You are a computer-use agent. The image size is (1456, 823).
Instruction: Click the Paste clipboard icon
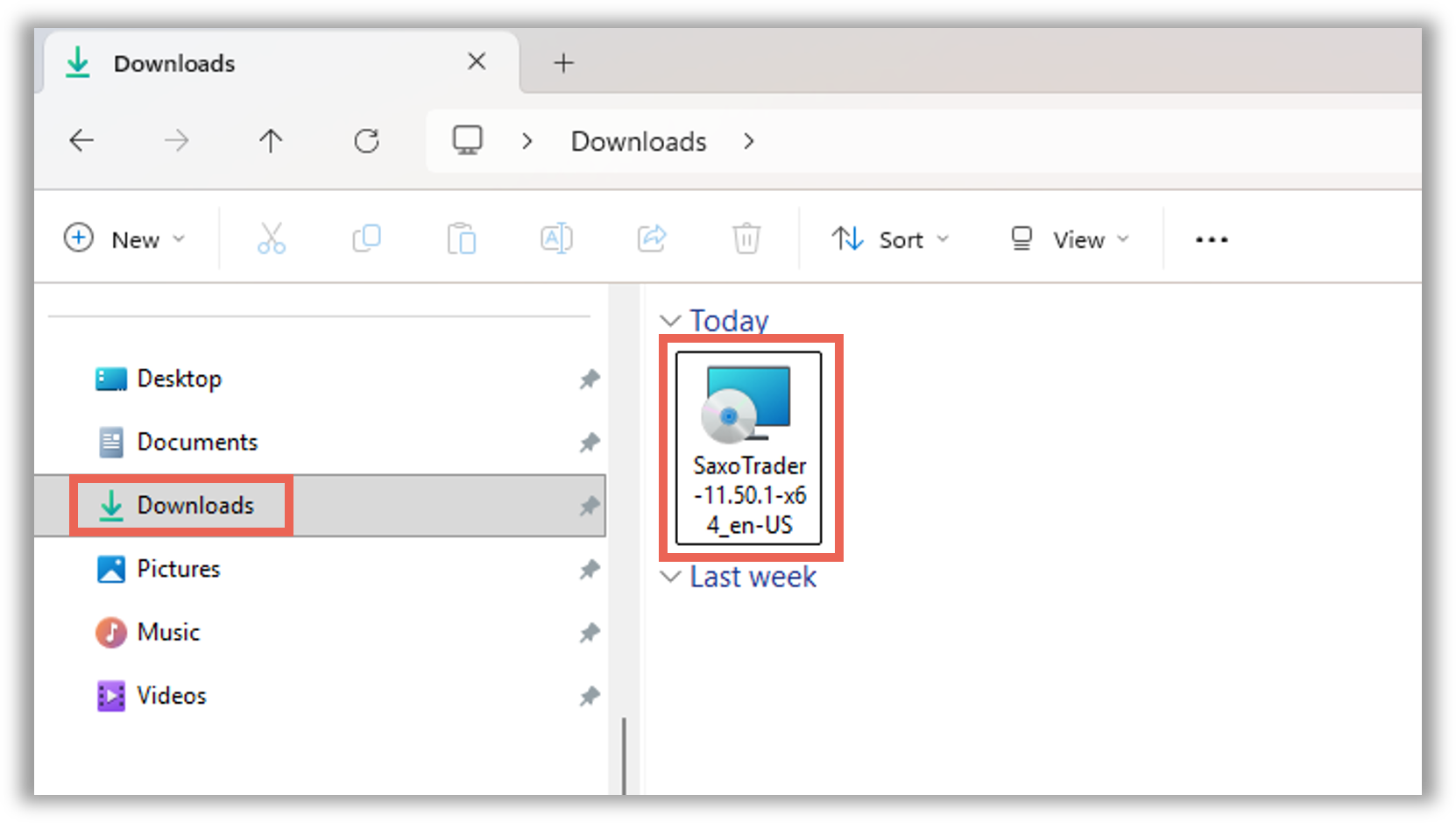point(461,238)
